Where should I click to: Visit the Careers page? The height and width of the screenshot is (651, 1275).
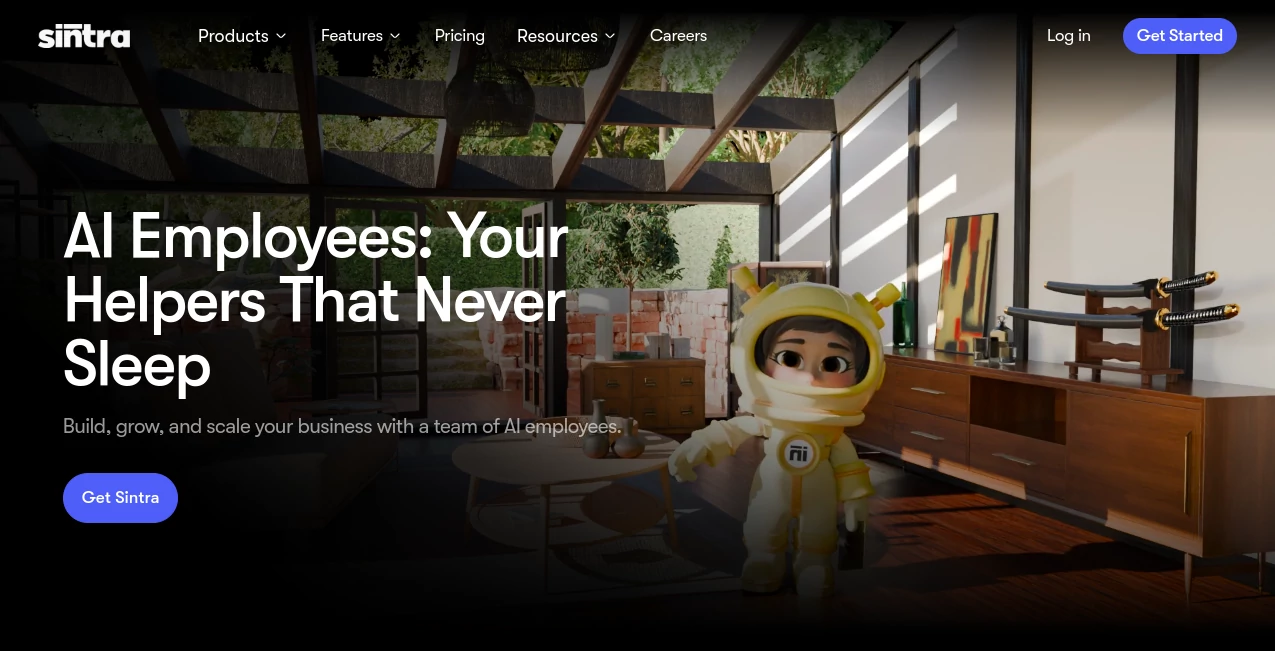click(678, 36)
